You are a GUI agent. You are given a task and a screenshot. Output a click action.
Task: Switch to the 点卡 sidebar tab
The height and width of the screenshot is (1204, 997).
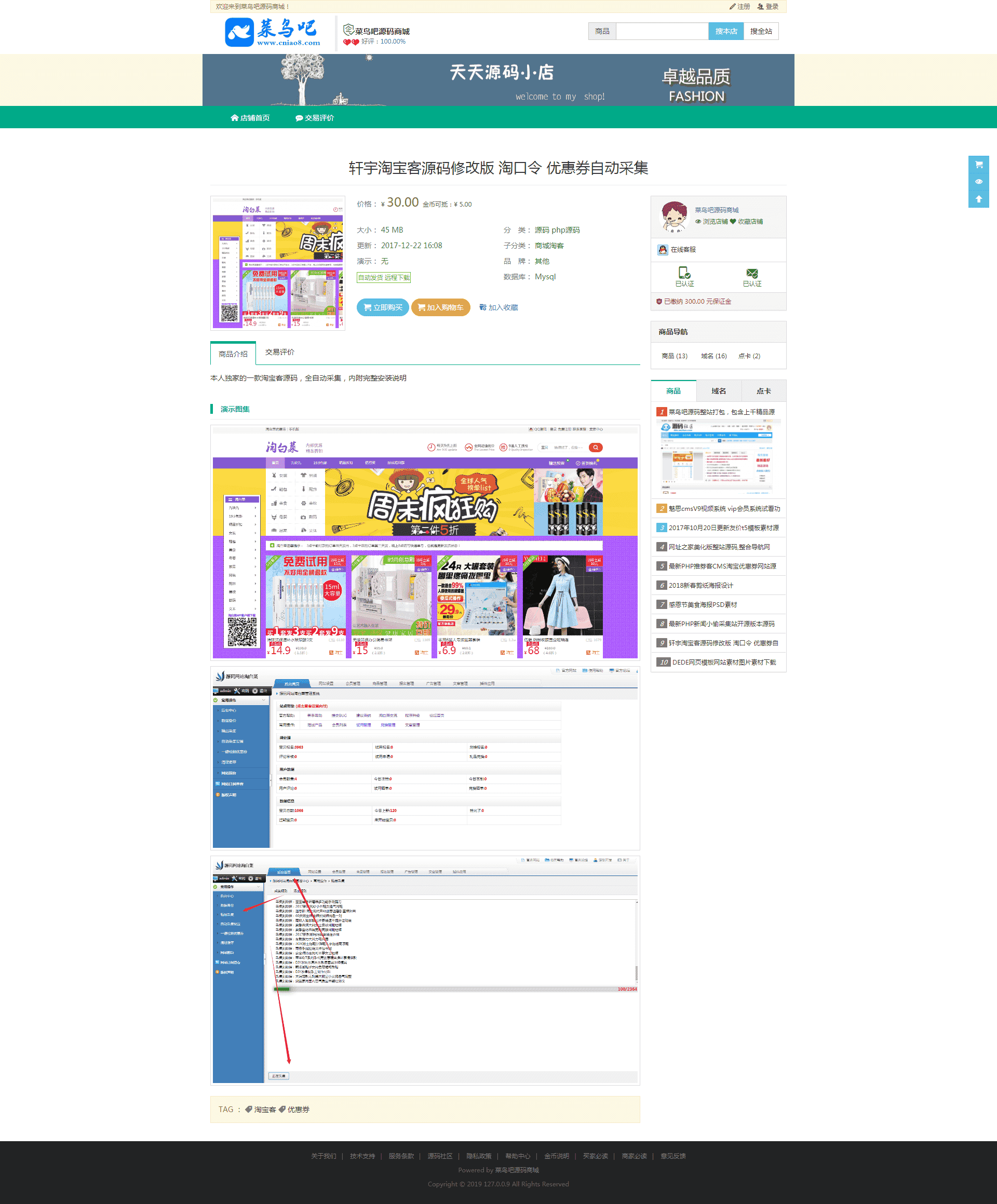coord(763,391)
